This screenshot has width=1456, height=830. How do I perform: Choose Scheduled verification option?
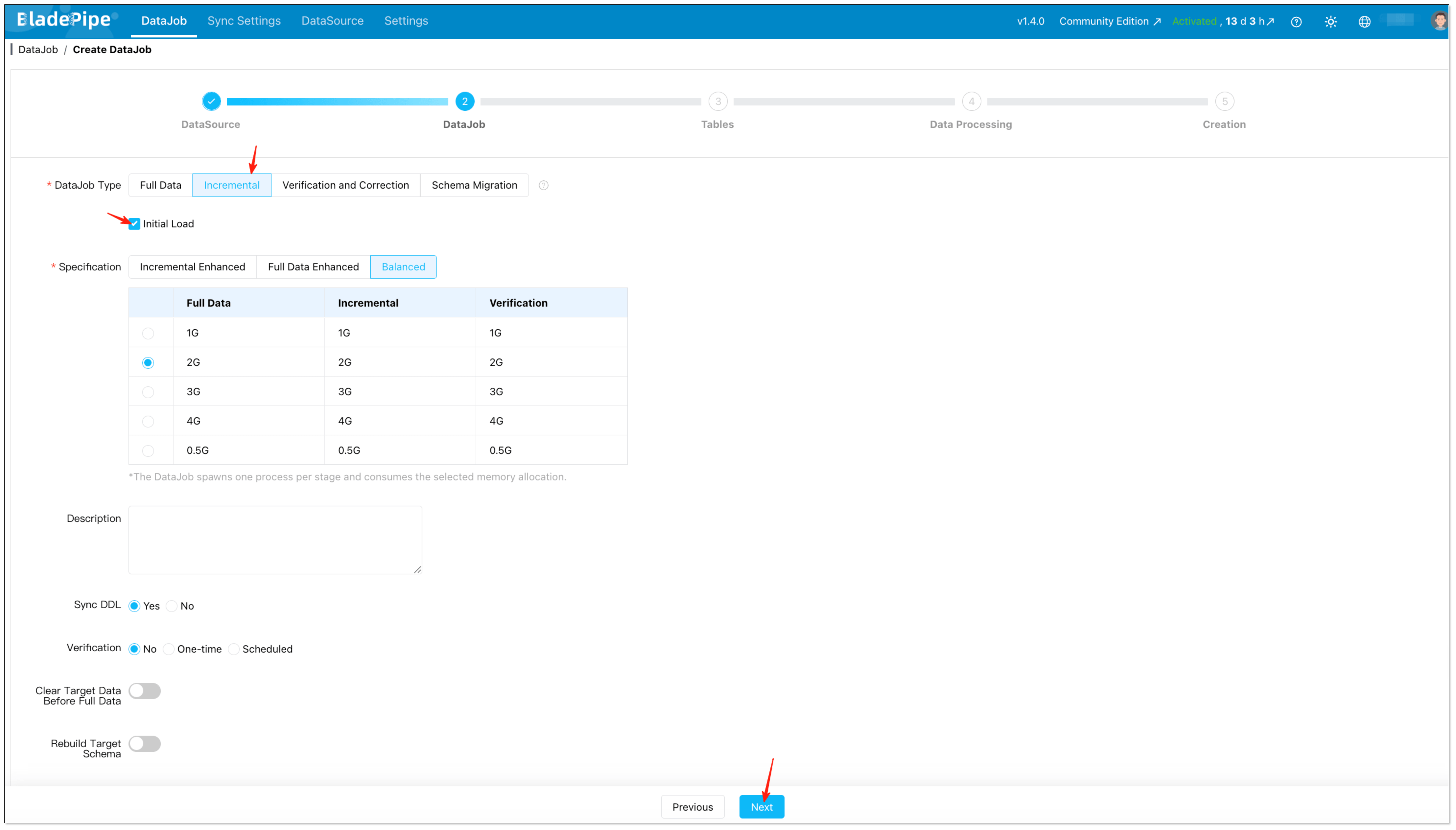click(x=234, y=649)
